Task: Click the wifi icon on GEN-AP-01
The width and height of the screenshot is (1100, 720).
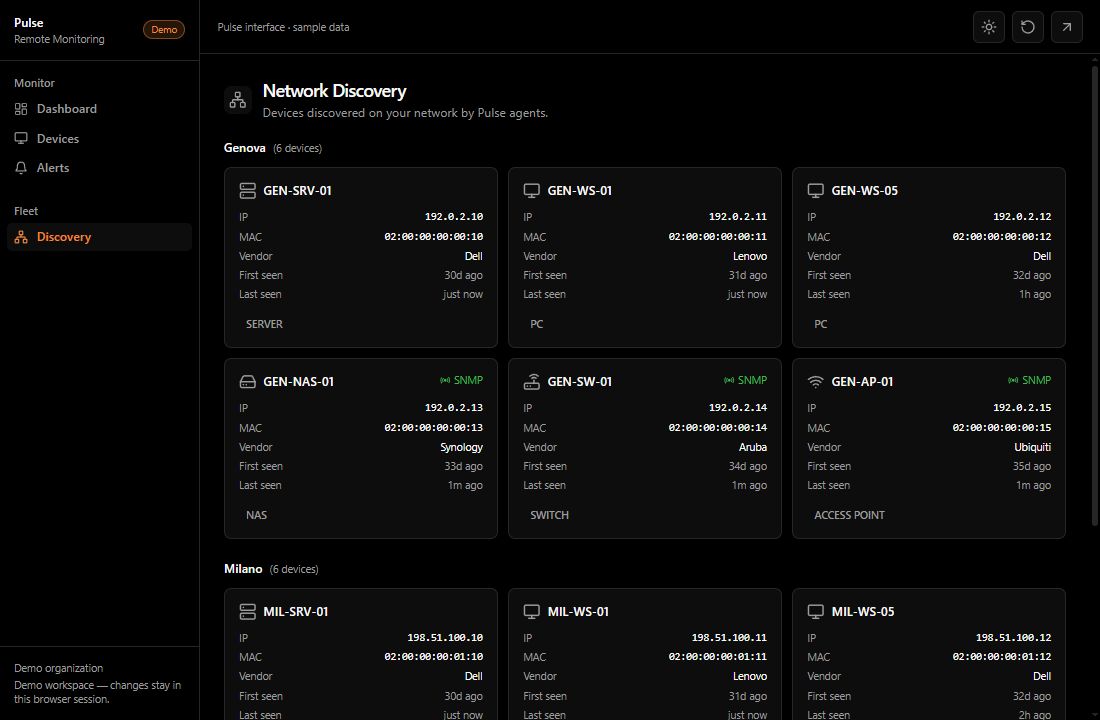Action: point(815,382)
